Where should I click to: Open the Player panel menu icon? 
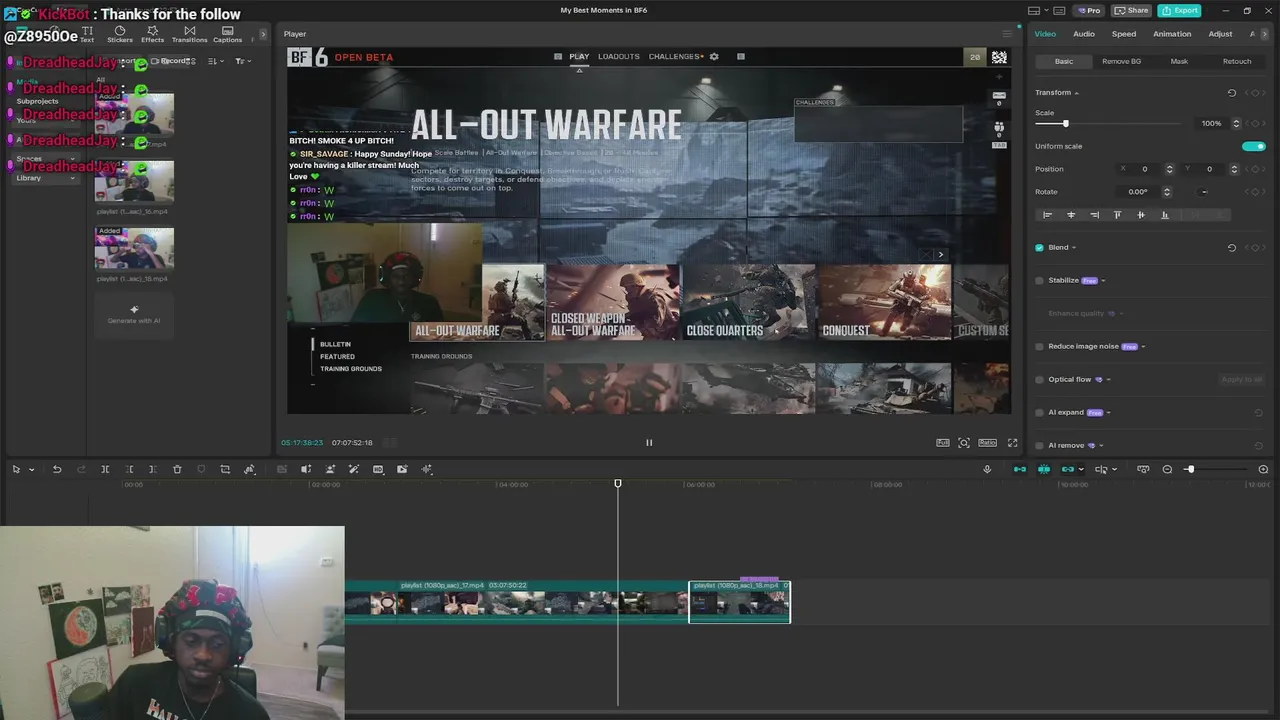pos(1007,34)
